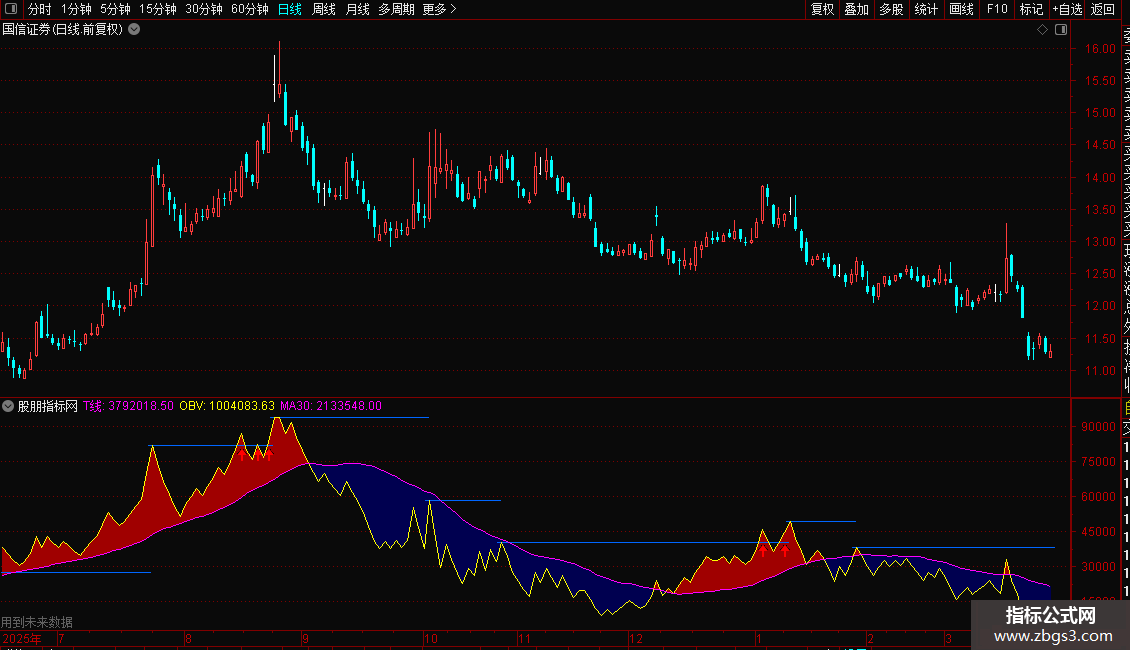The height and width of the screenshot is (650, 1130).
Task: Open dropdown next to 国信证券 title
Action: point(134,30)
